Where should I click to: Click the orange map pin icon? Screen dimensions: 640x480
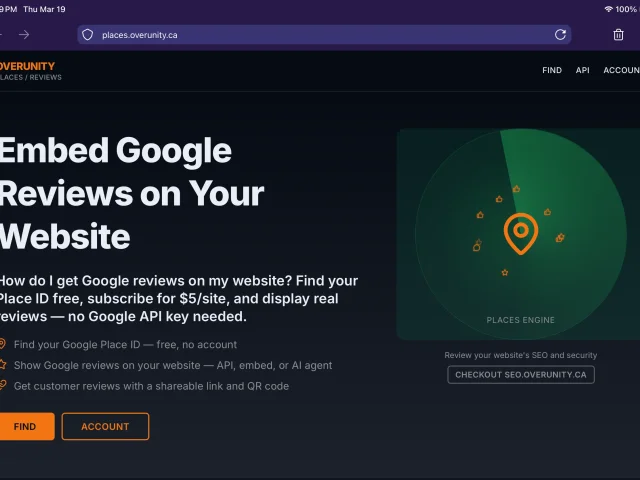click(520, 233)
